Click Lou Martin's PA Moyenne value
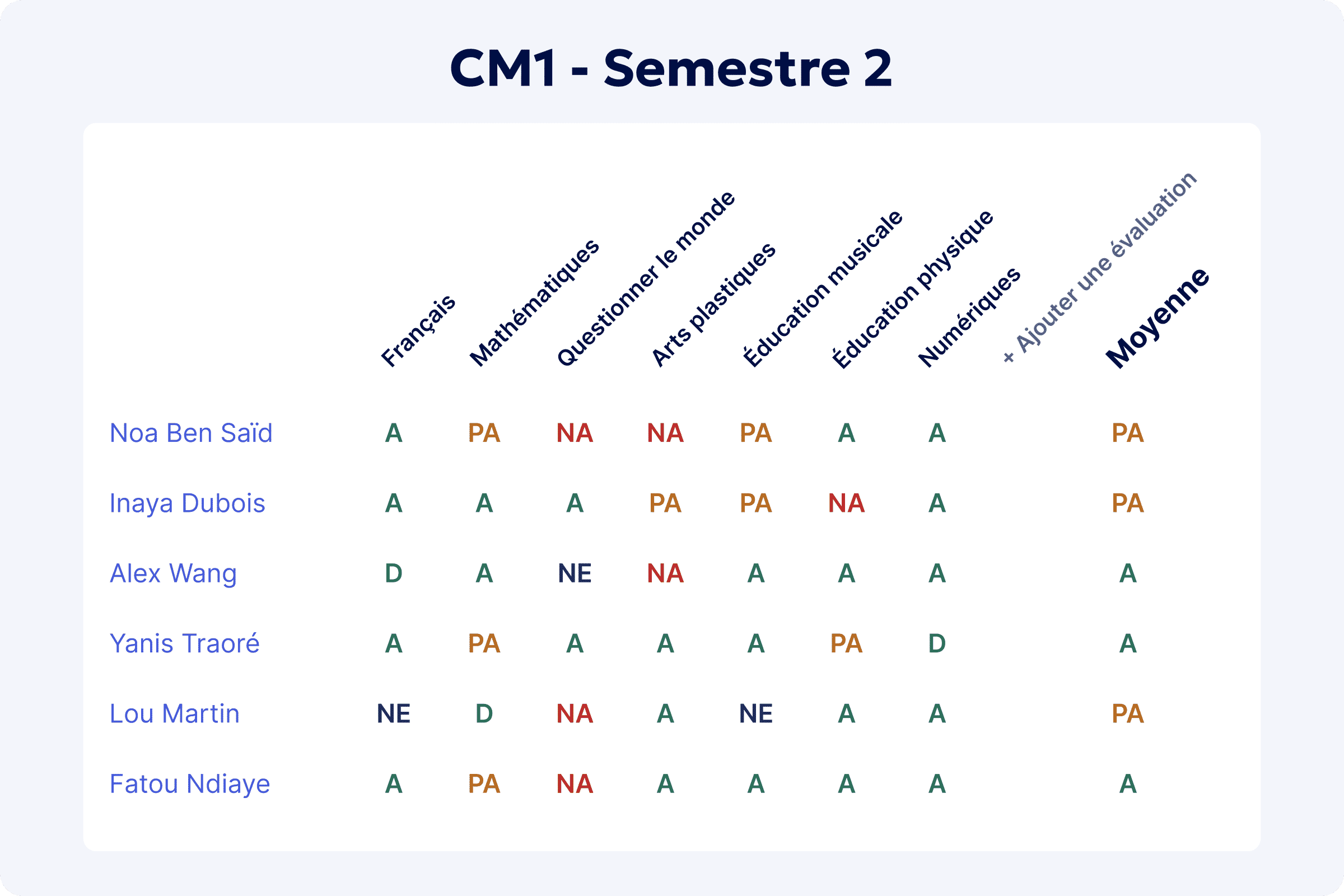The height and width of the screenshot is (896, 1344). click(1128, 713)
